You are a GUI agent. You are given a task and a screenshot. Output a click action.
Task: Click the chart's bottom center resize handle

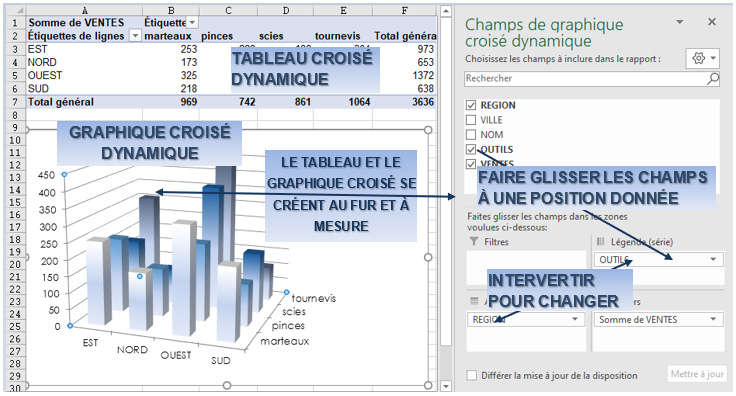point(227,385)
